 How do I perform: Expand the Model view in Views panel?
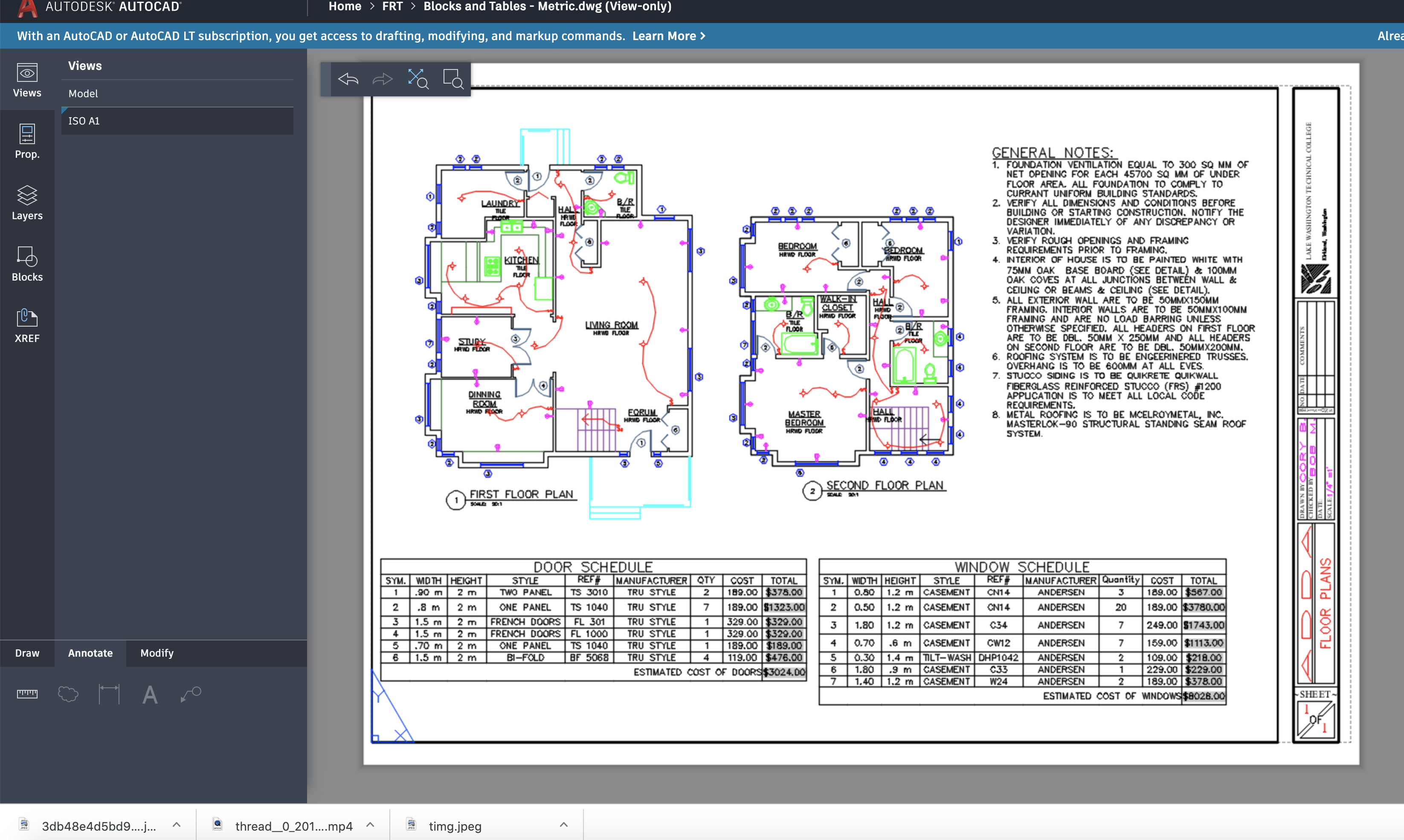pos(83,92)
